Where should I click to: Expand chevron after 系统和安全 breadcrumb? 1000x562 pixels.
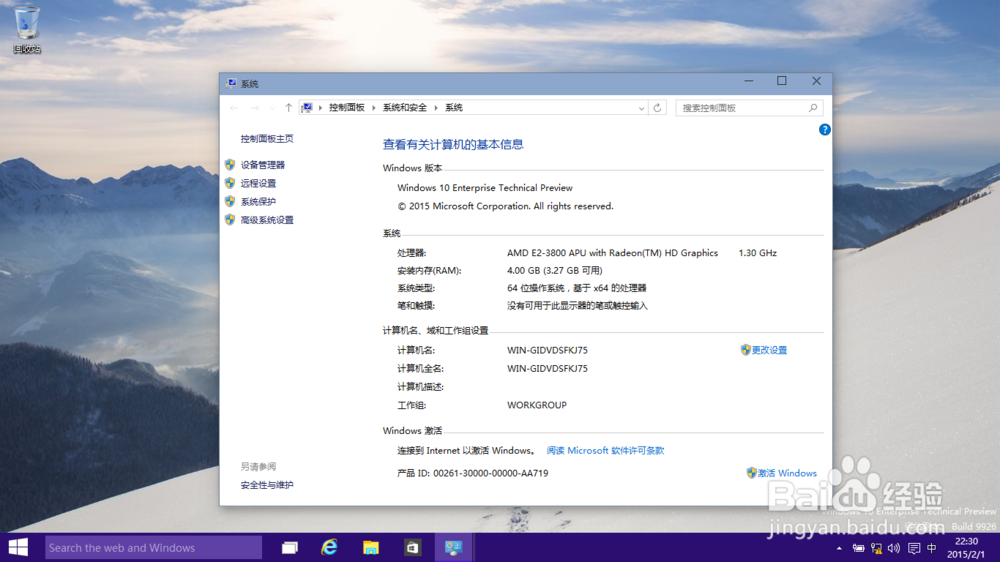click(x=436, y=108)
